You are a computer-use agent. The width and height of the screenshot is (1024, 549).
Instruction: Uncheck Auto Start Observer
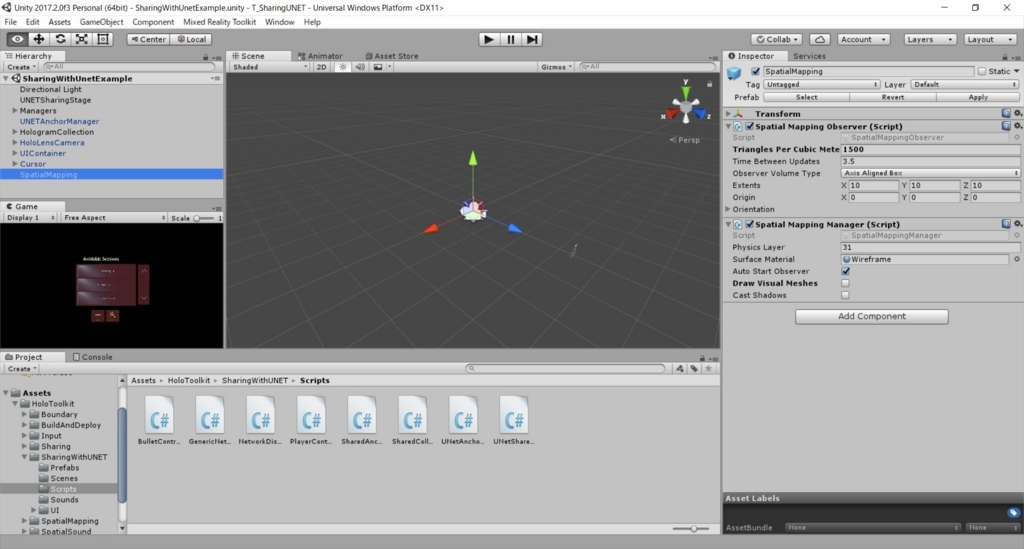click(x=846, y=271)
